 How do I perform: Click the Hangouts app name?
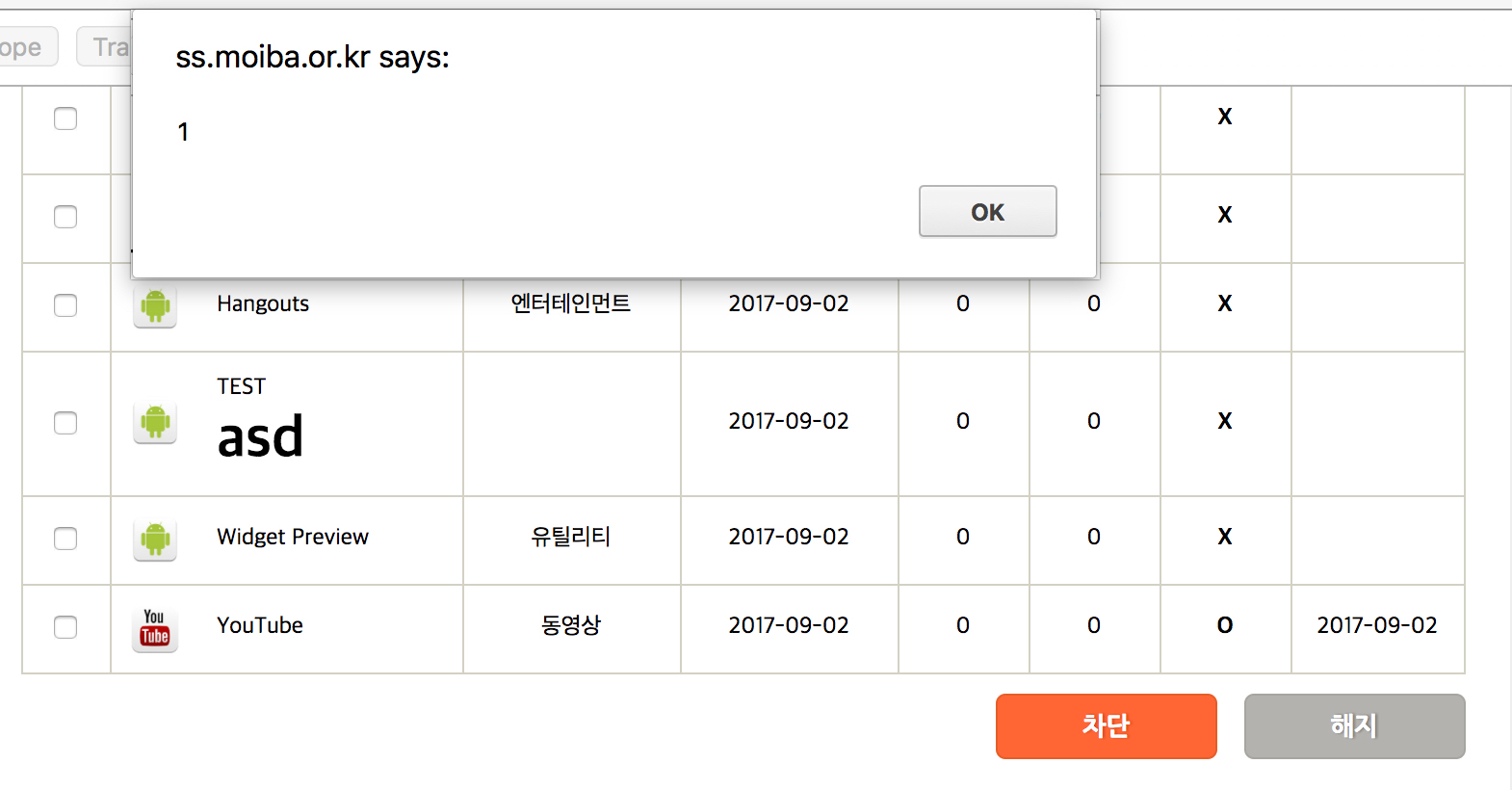pos(263,304)
